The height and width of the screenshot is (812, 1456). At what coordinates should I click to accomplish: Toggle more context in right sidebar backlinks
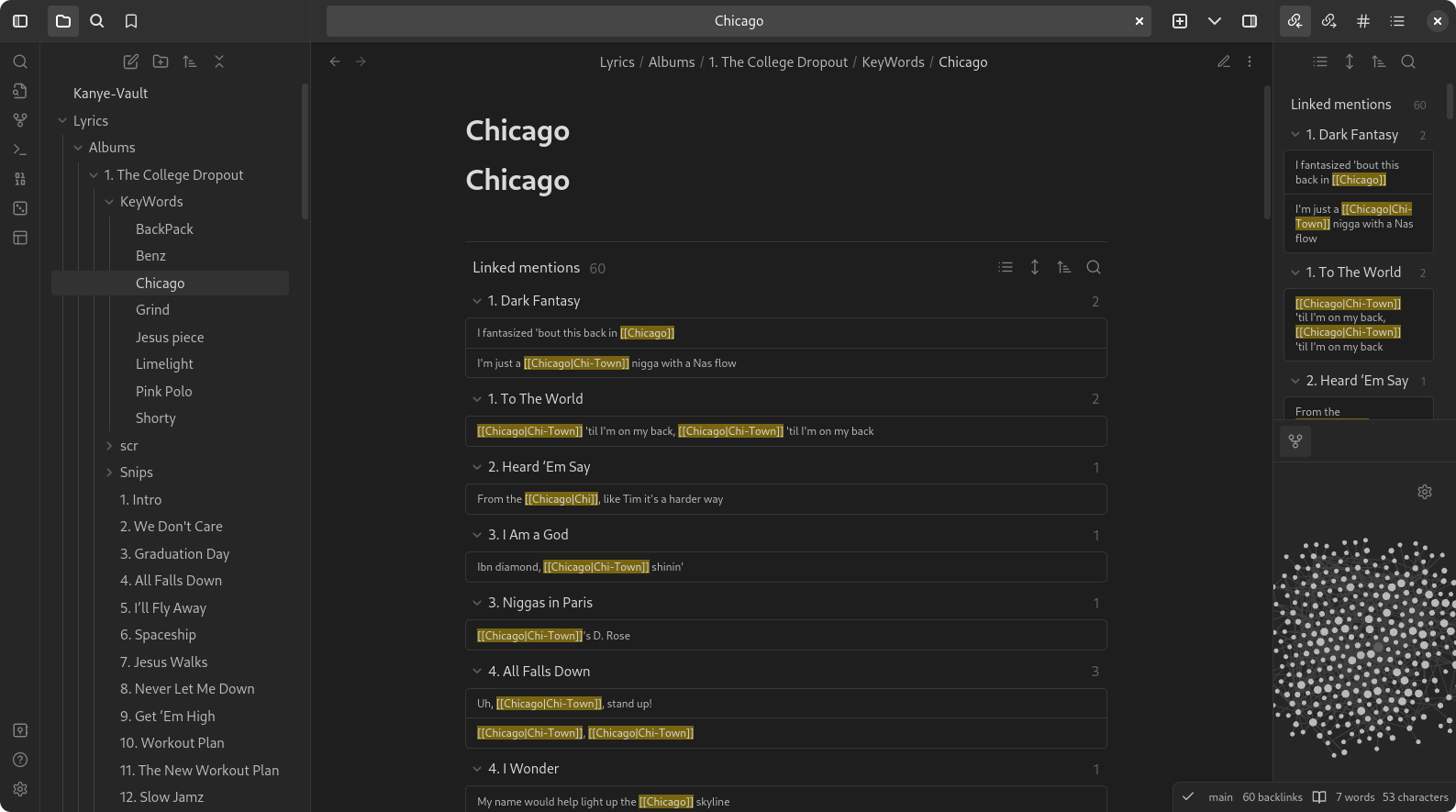pyautogui.click(x=1350, y=61)
